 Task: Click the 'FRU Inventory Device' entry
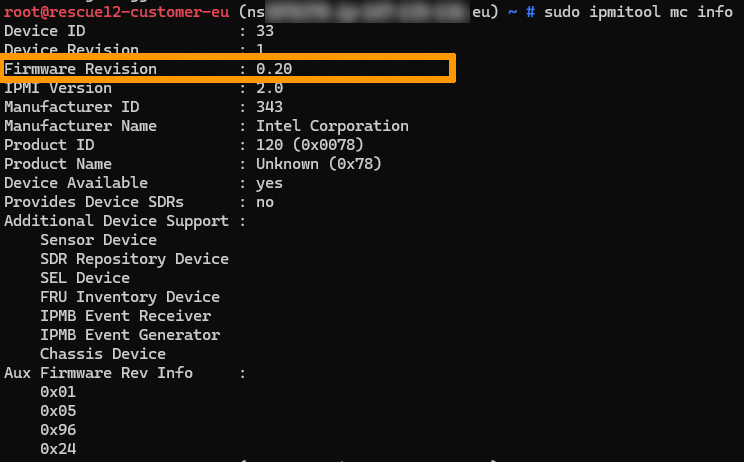(130, 297)
